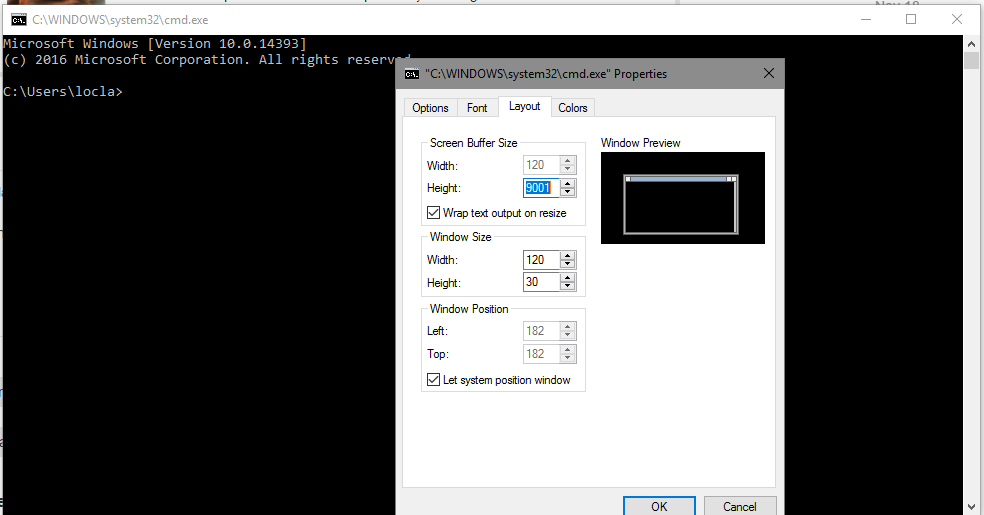984x515 pixels.
Task: Click the Screen Buffer Height input field
Action: (x=540, y=188)
